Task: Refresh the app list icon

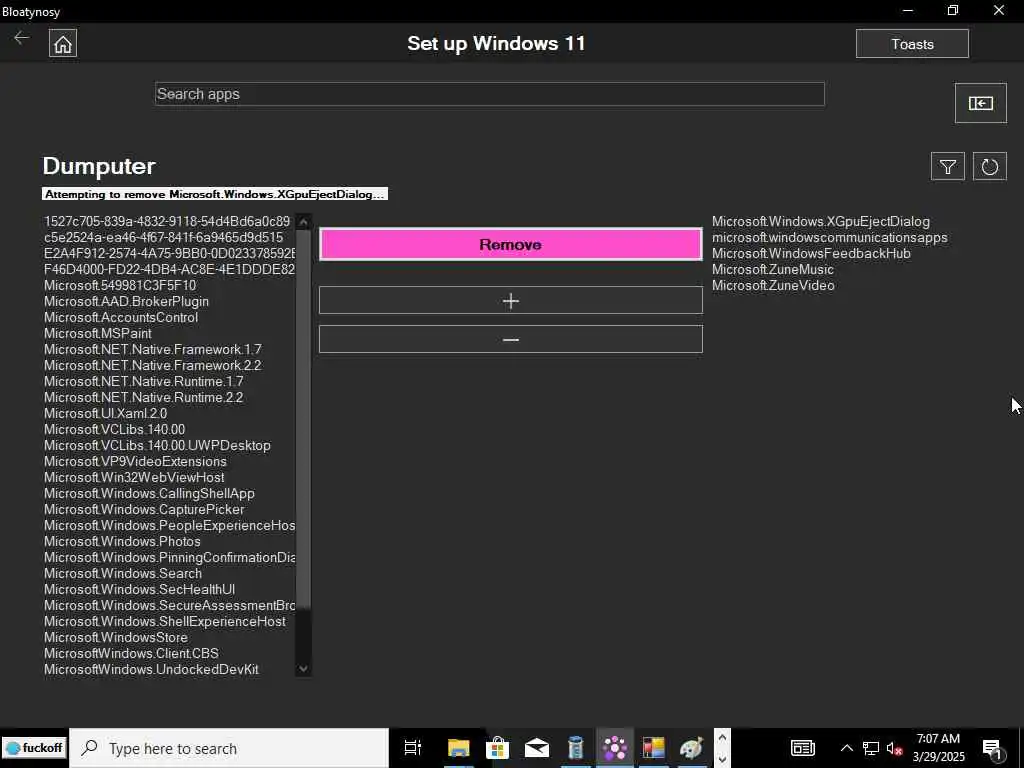Action: [989, 167]
